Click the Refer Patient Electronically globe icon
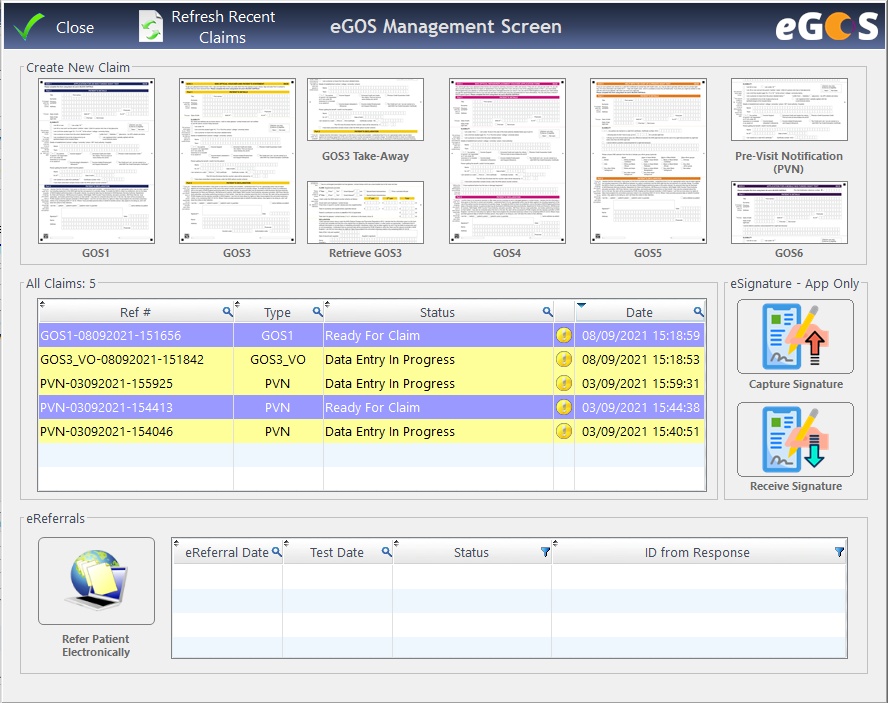 coord(96,581)
